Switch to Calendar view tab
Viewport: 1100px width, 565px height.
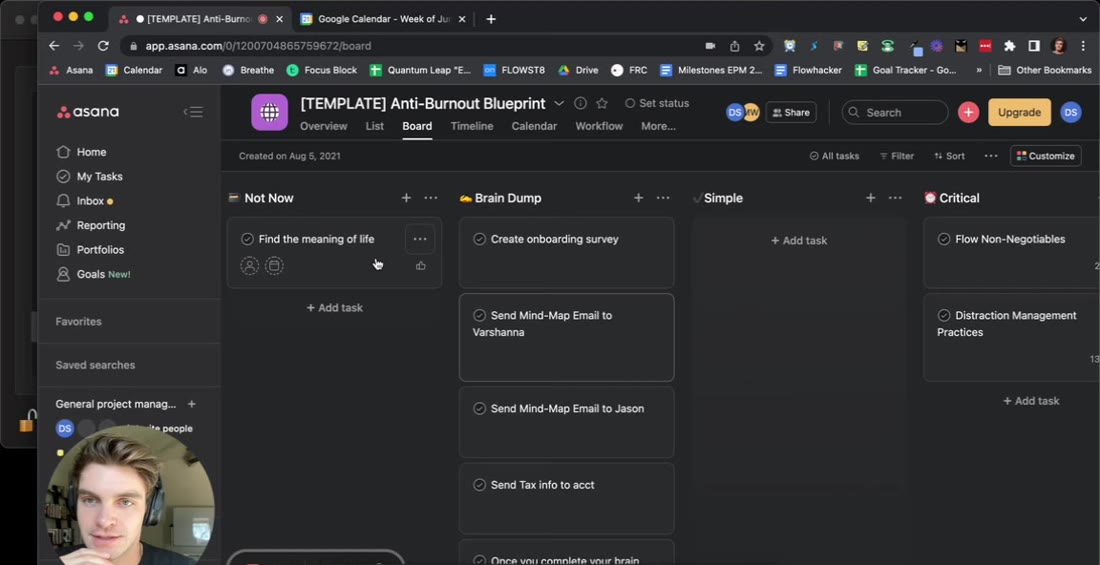click(534, 126)
